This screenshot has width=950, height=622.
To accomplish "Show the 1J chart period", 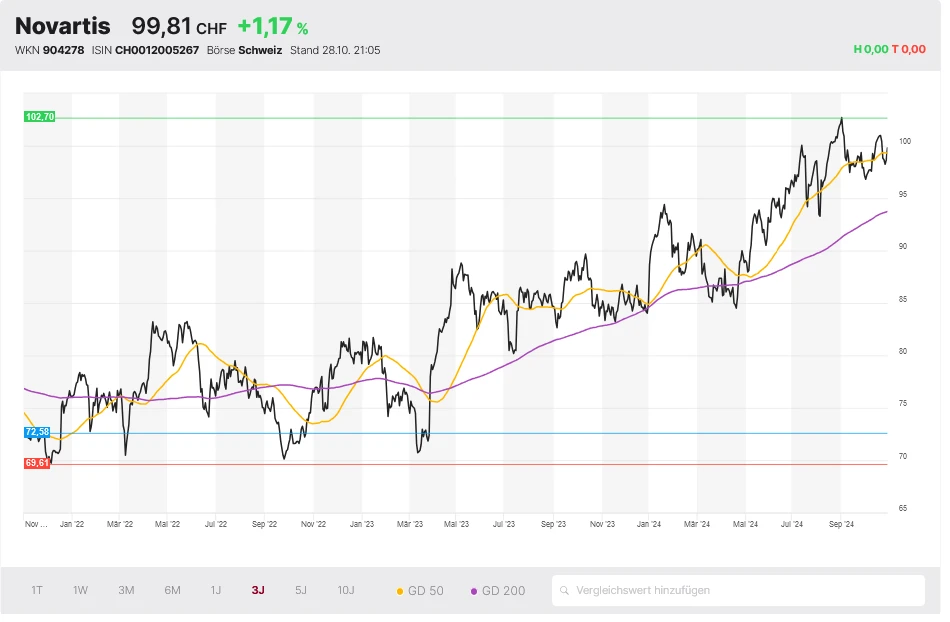I will [x=216, y=590].
